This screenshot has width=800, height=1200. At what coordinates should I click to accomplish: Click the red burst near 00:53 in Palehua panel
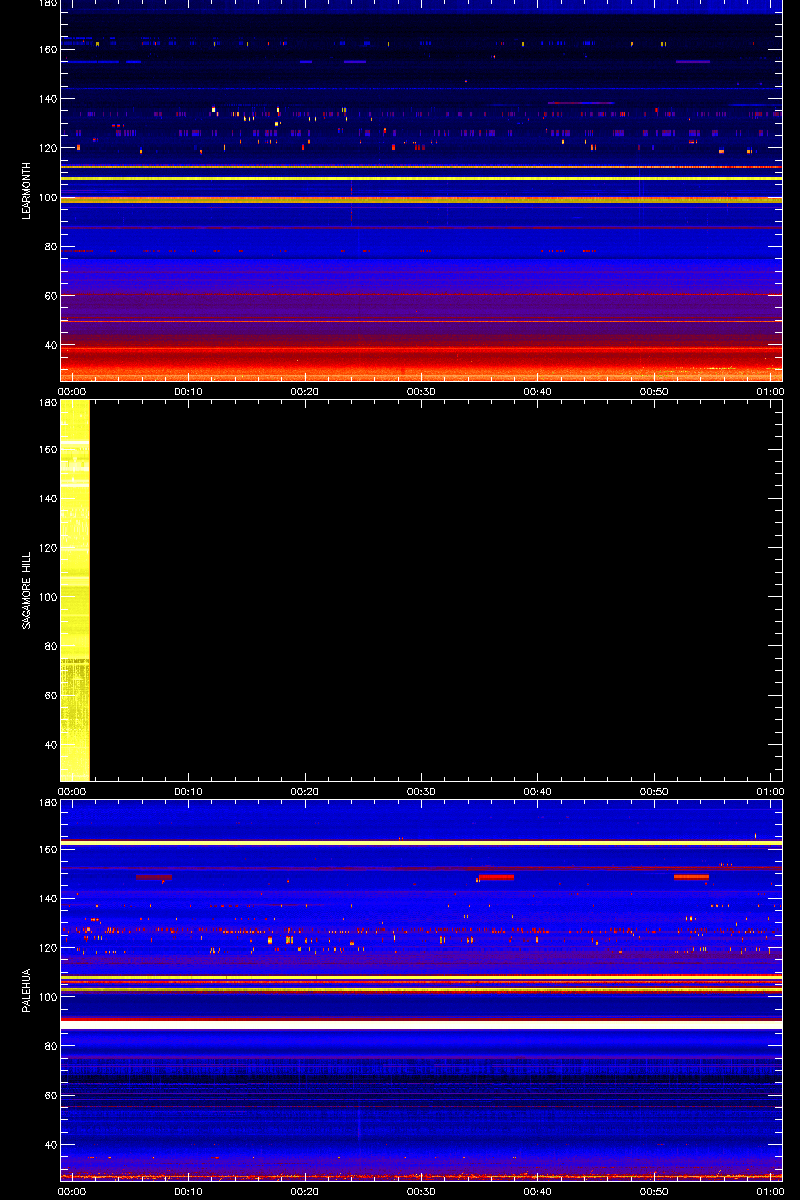tap(691, 876)
